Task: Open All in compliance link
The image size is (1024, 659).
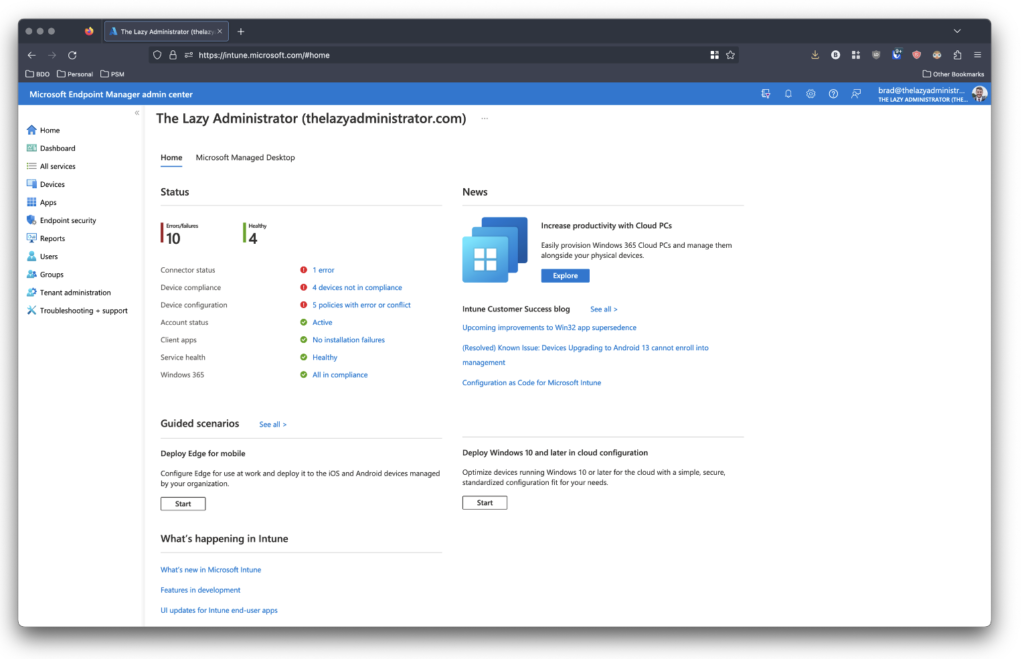Action: (340, 375)
